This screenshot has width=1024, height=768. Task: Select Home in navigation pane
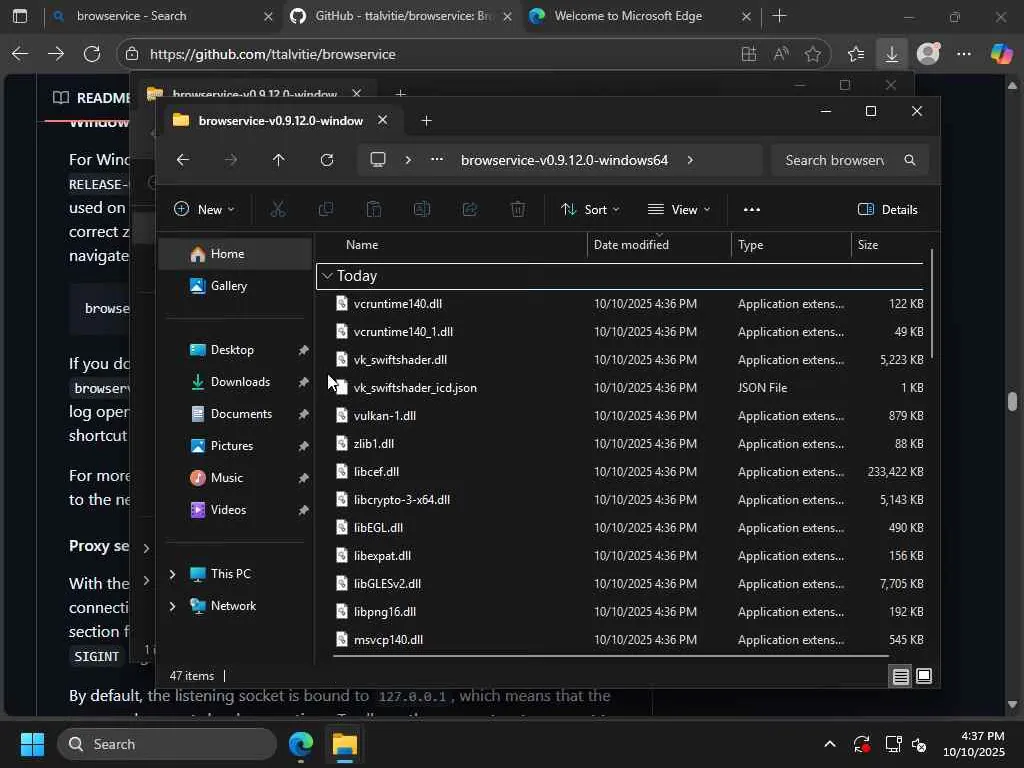[x=235, y=254]
